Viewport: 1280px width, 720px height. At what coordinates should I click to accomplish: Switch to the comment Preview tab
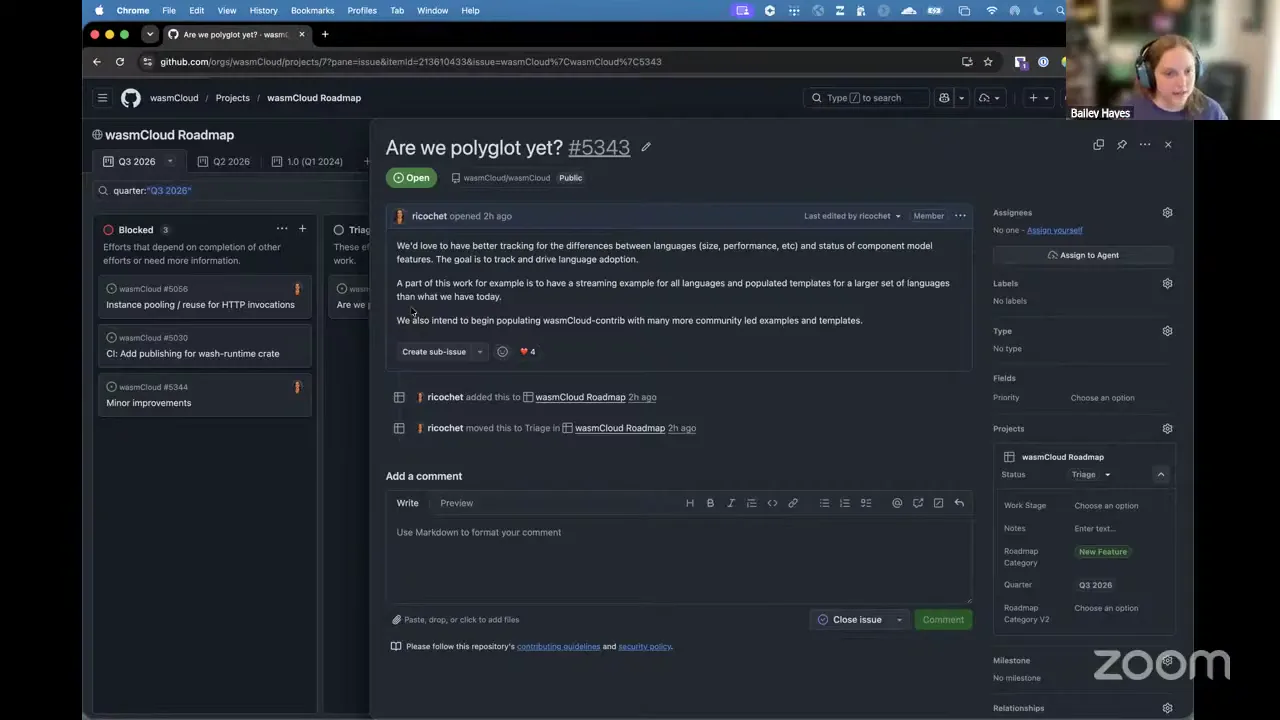(x=456, y=503)
